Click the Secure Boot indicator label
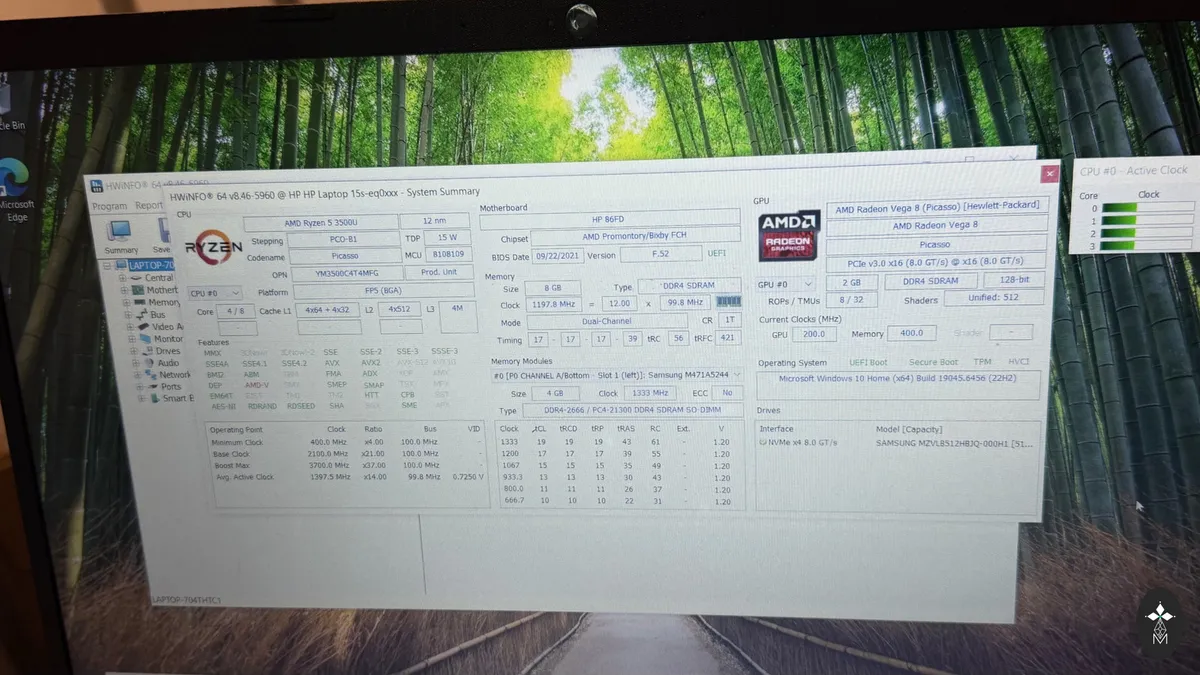This screenshot has height=675, width=1200. coord(933,362)
